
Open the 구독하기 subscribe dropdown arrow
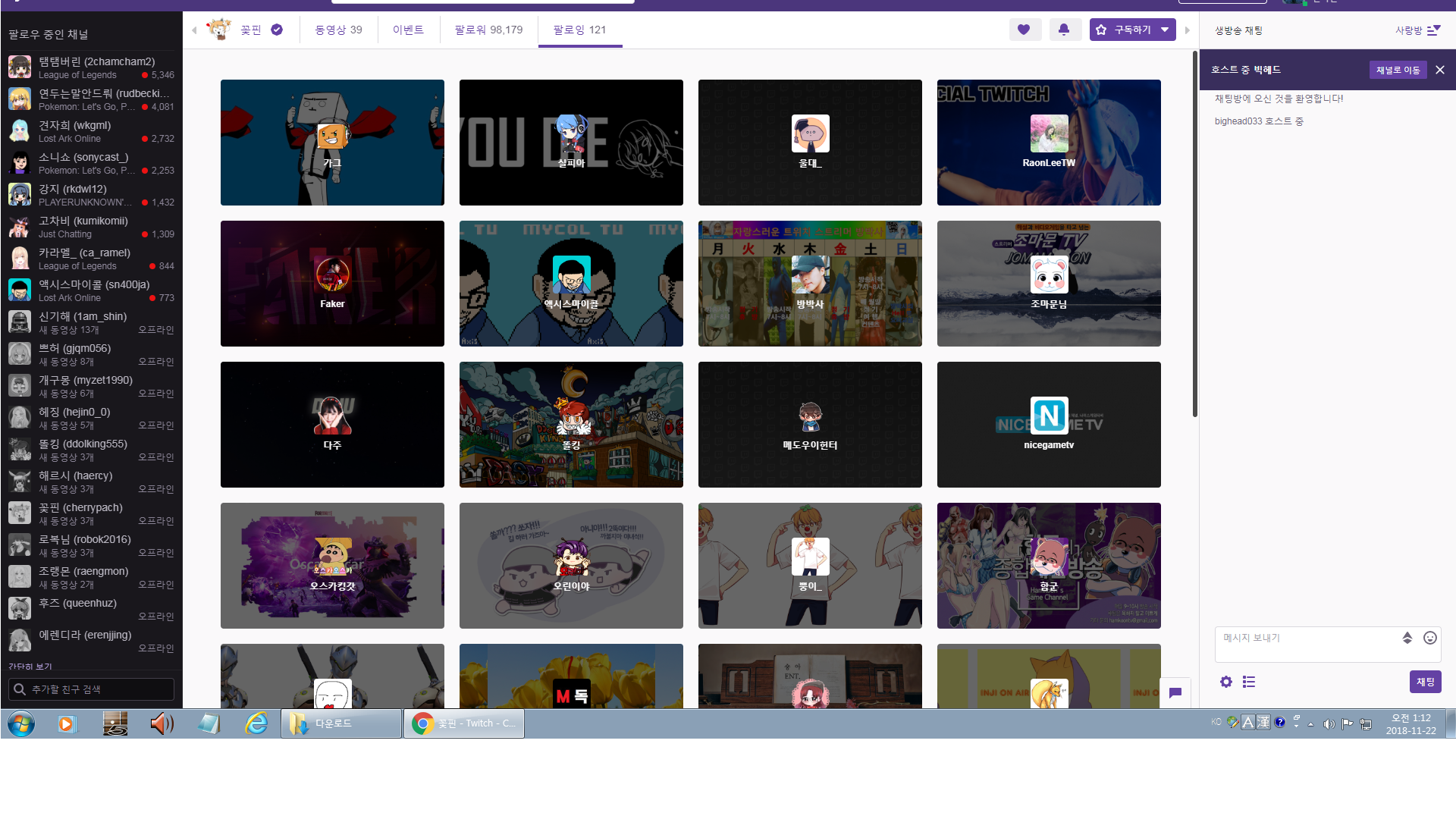[x=1165, y=30]
